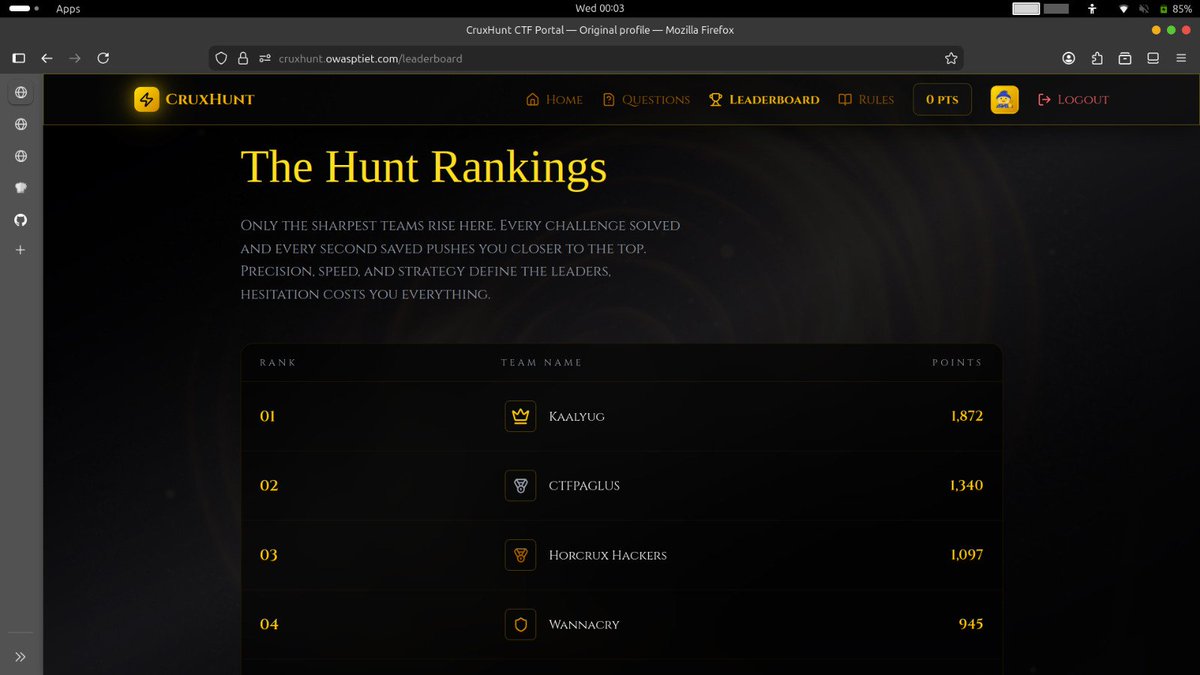Click rank number 04
This screenshot has height=675, width=1200.
(x=268, y=624)
